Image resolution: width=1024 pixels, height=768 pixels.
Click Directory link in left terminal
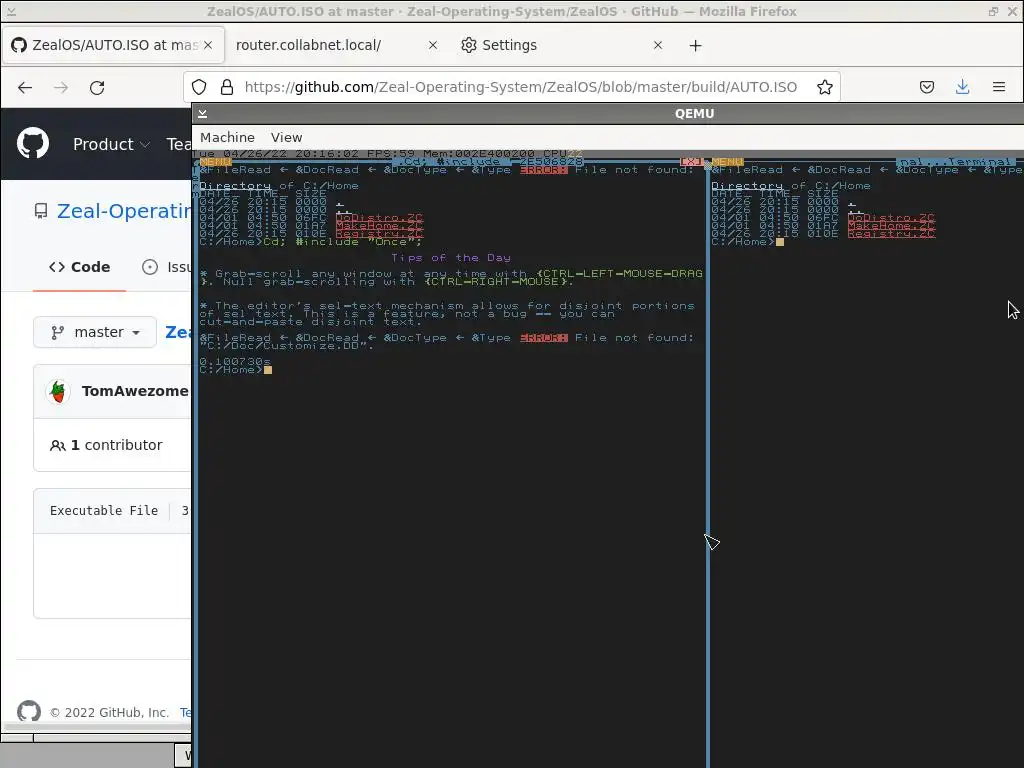[x=235, y=185]
